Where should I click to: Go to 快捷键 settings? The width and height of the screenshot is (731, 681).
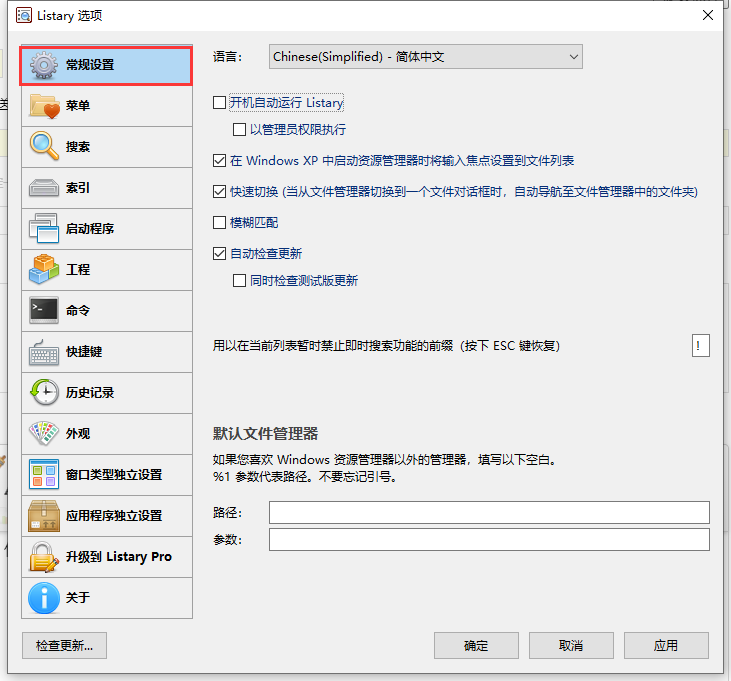coord(107,352)
